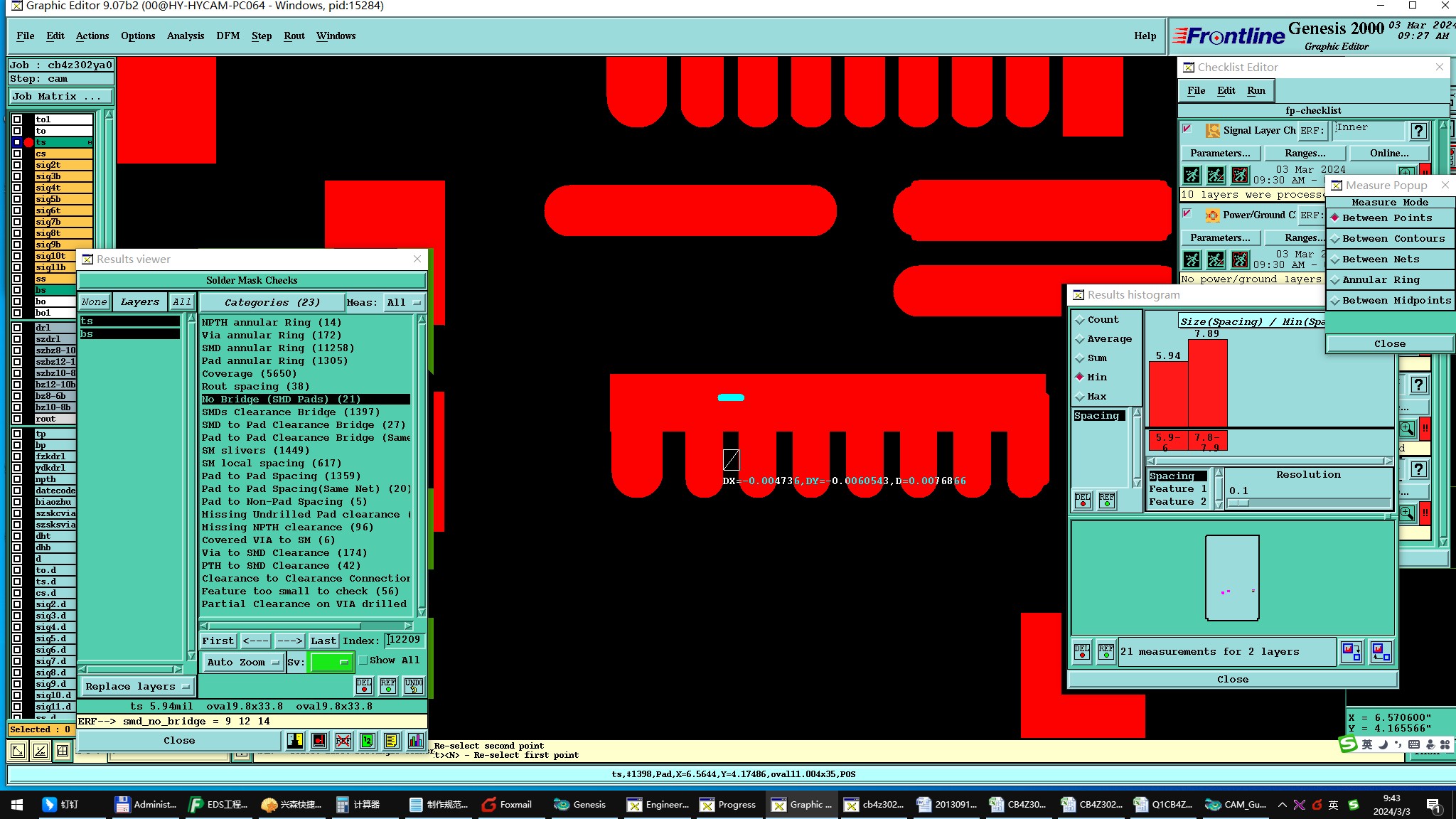Click the Job Matrix button

pos(61,96)
